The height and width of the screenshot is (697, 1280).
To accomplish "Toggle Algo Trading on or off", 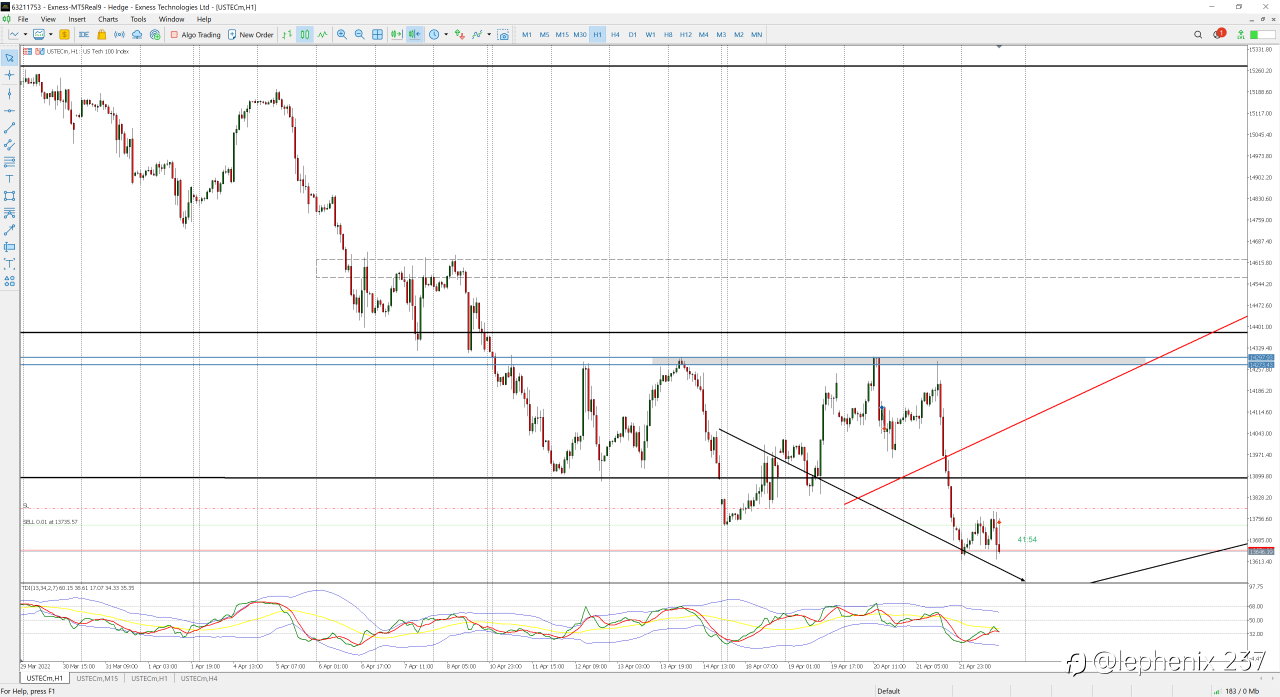I will click(x=195, y=34).
